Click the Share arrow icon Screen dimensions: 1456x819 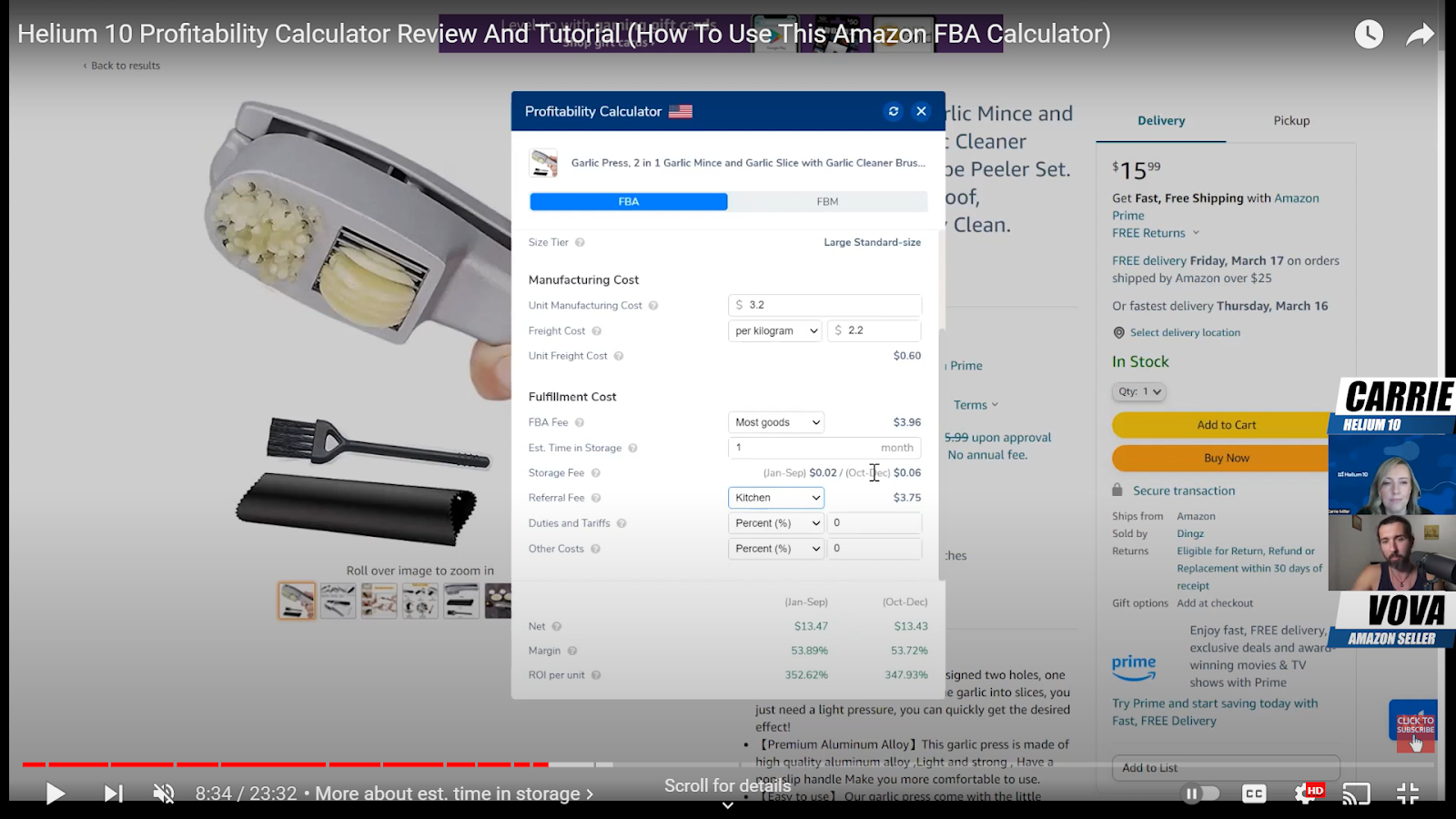coord(1420,35)
